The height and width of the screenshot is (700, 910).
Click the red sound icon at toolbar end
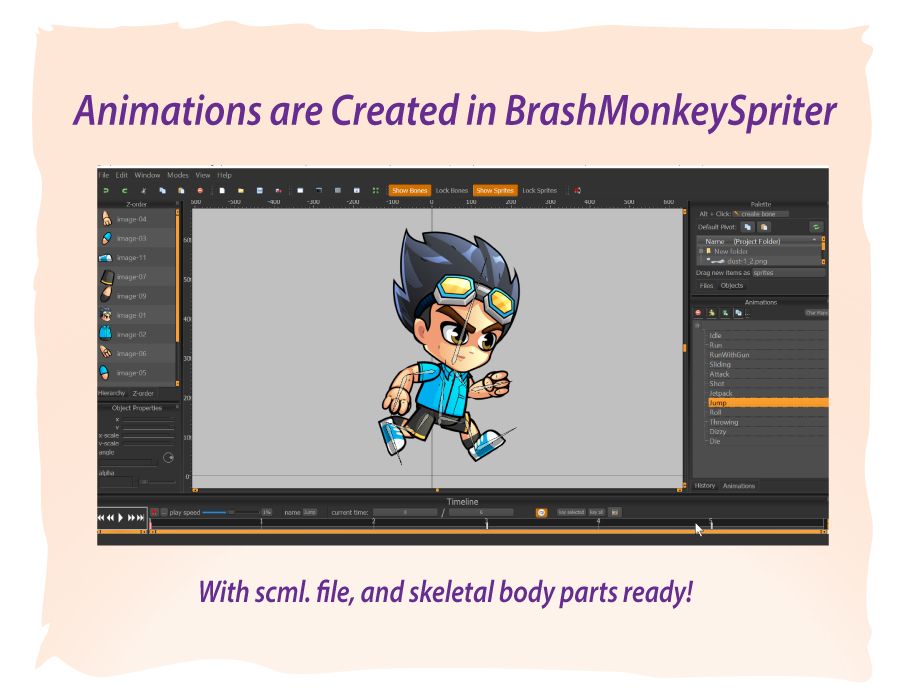[577, 190]
